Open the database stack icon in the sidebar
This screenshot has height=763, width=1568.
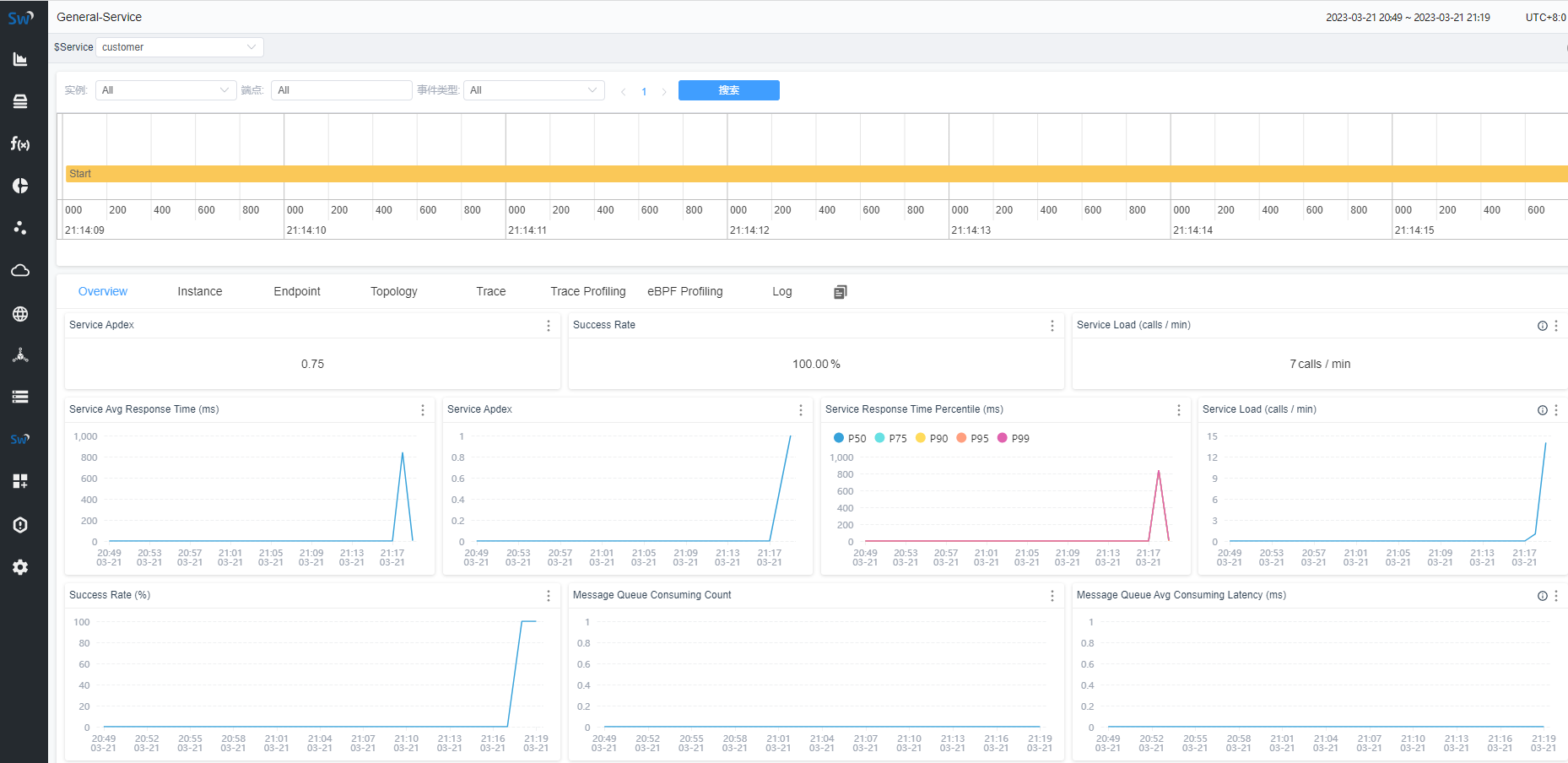pos(20,101)
